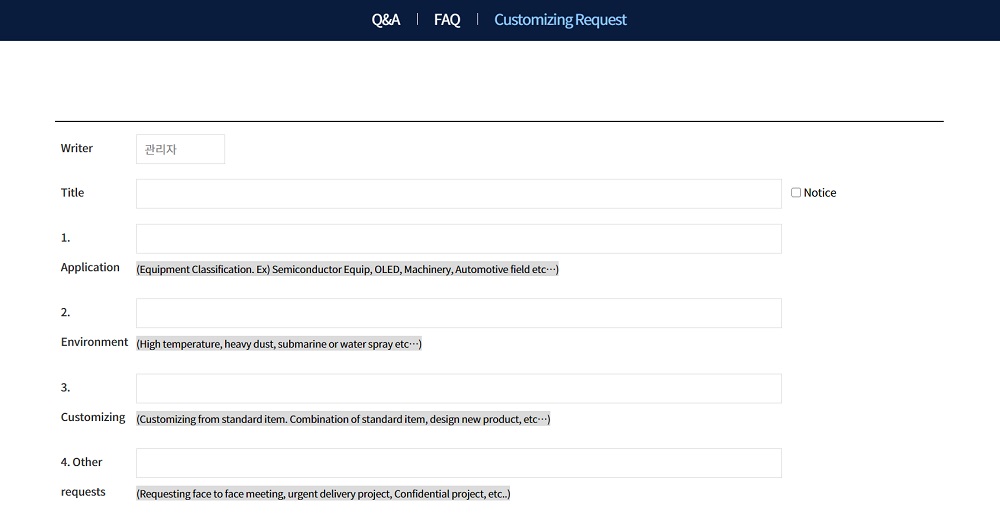Select the Customizing text field
Viewport: 1000px width, 520px height.
(459, 389)
